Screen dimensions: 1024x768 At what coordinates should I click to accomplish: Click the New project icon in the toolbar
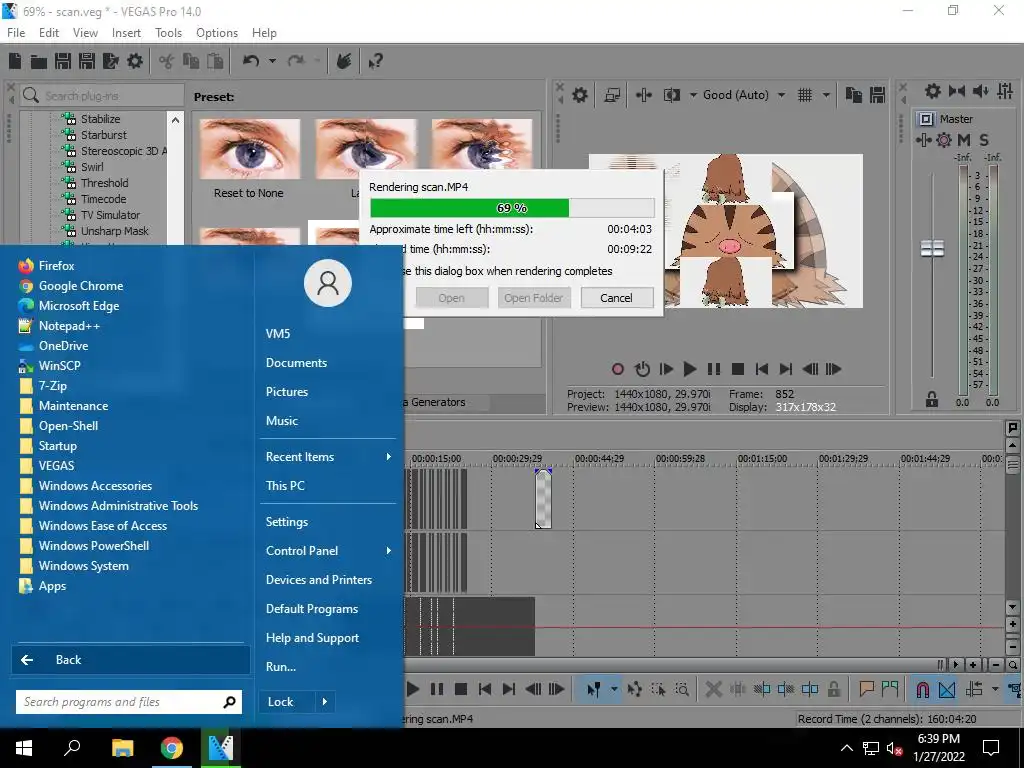coord(15,61)
